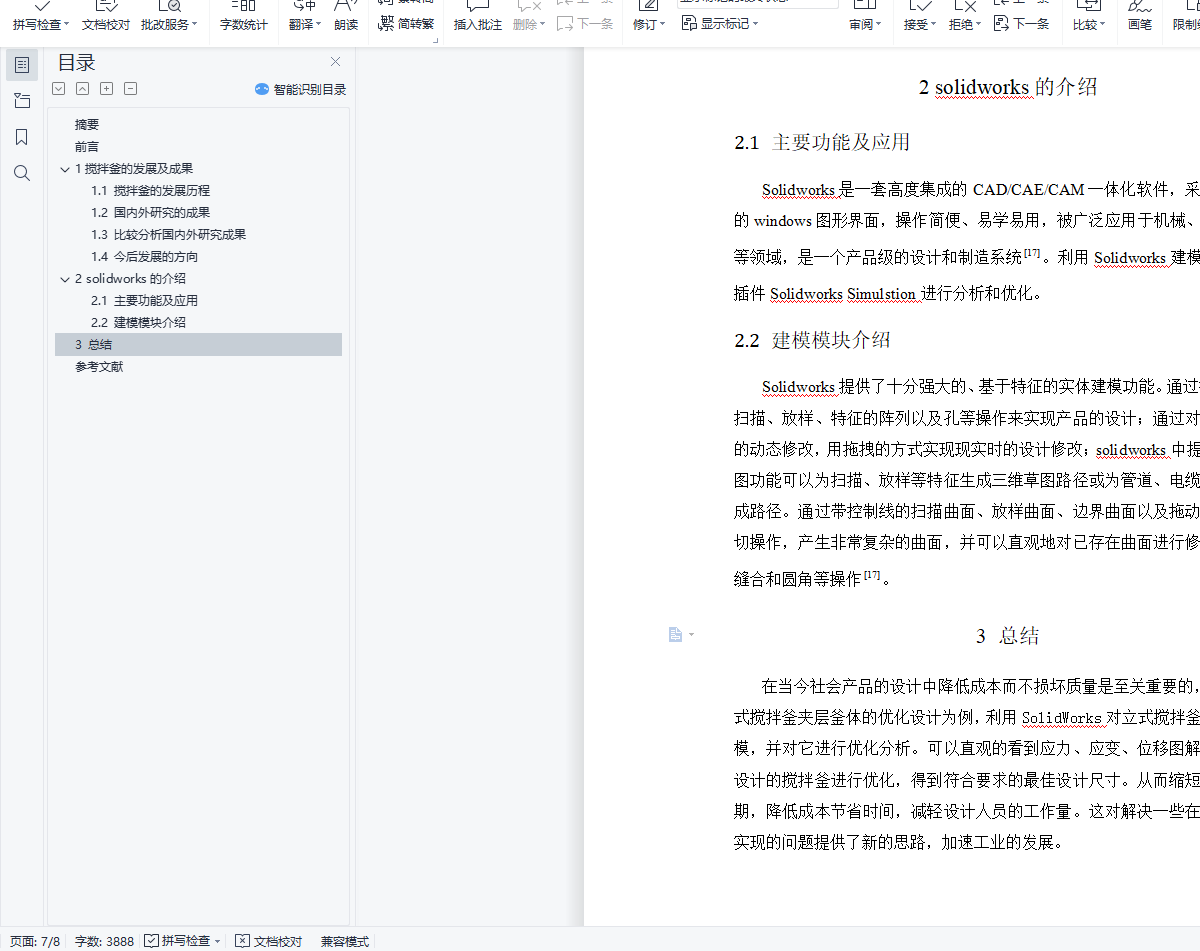Click the expand-all down arrow box in 目录 panel
This screenshot has width=1200, height=951.
click(x=59, y=89)
